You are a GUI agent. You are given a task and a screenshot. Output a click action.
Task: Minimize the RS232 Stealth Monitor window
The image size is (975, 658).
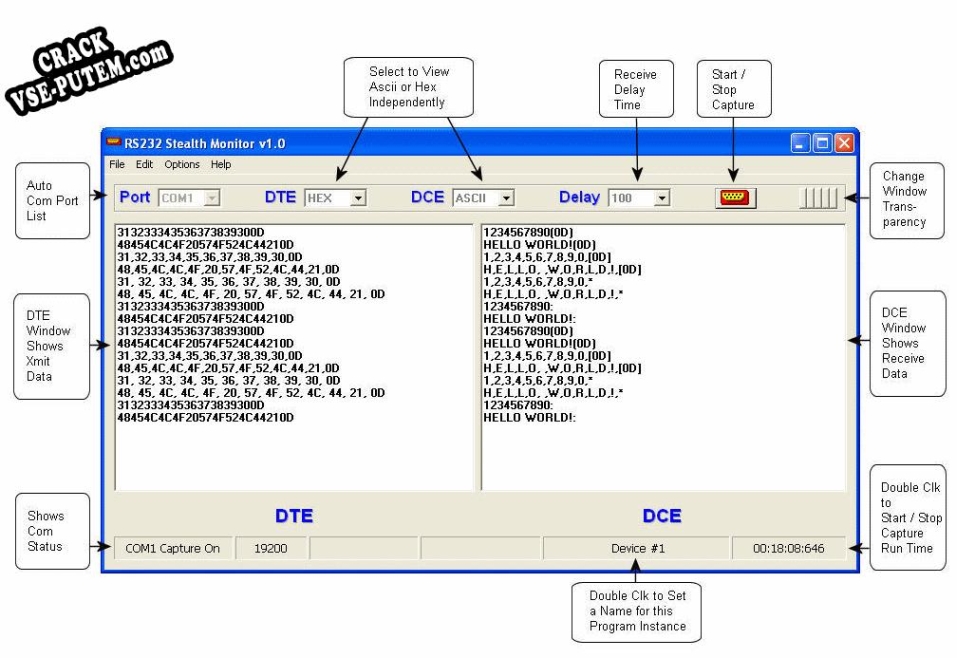pyautogui.click(x=802, y=144)
